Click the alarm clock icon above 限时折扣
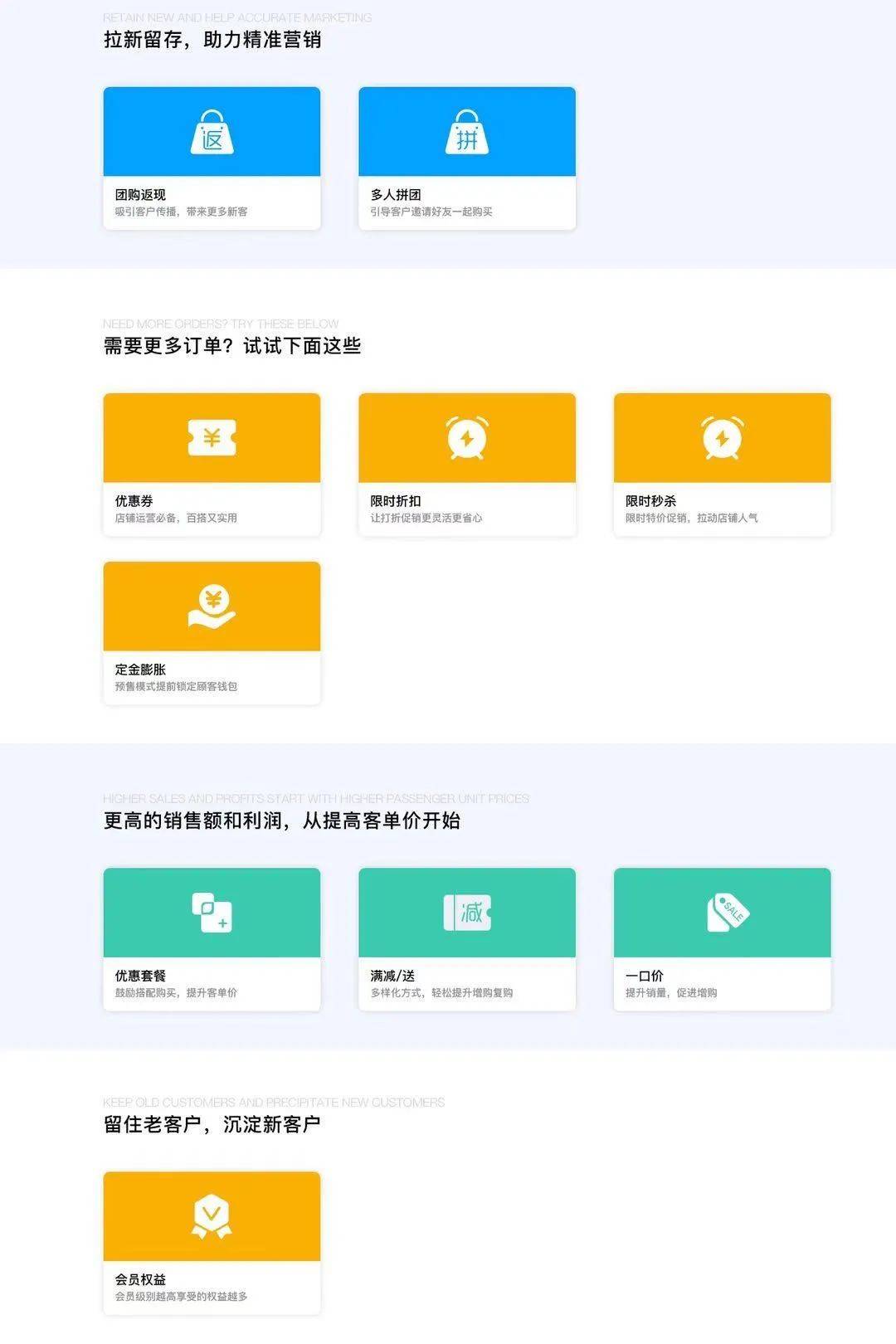 click(x=467, y=437)
